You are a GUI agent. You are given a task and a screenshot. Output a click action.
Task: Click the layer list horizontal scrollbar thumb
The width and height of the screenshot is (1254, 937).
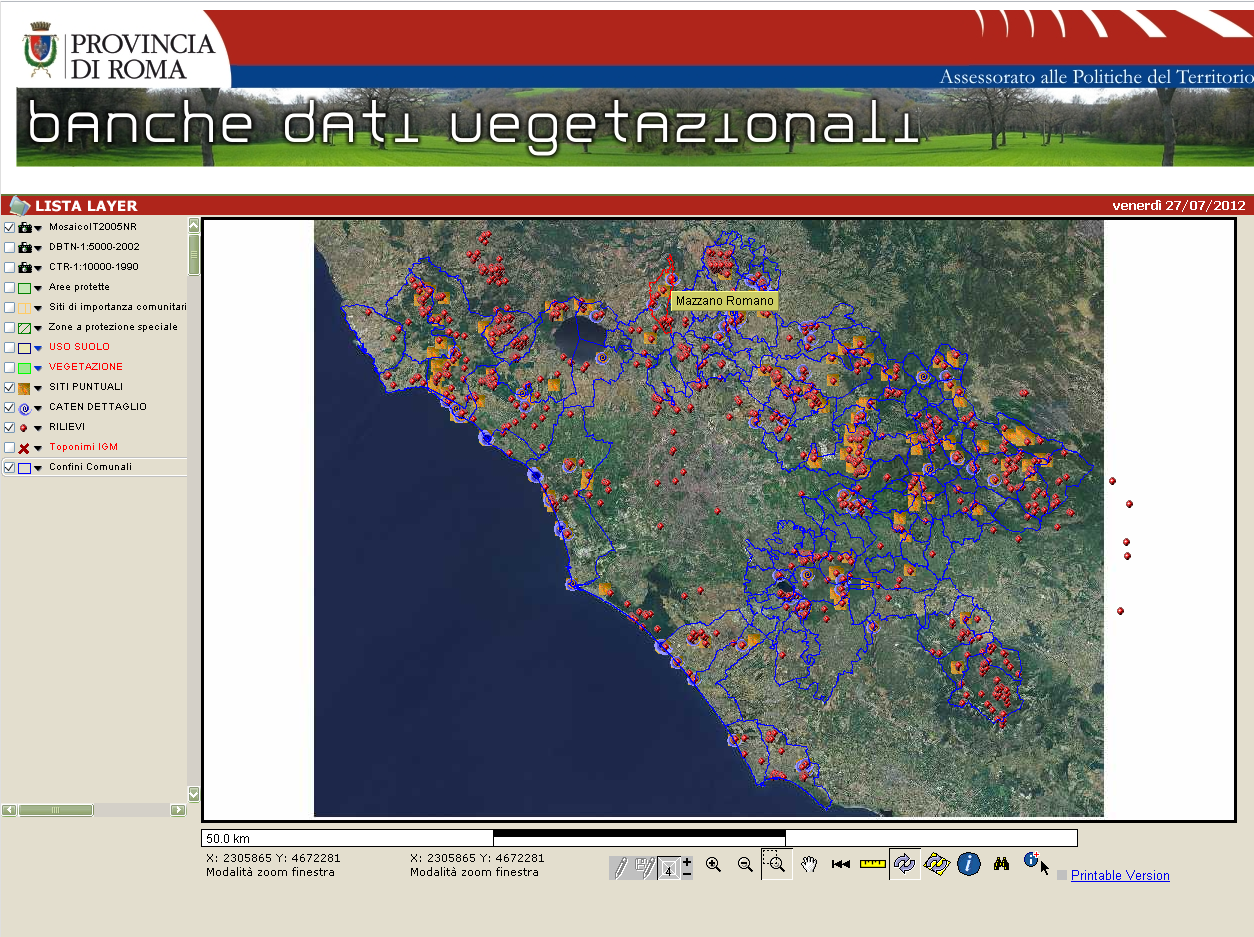[x=56, y=810]
